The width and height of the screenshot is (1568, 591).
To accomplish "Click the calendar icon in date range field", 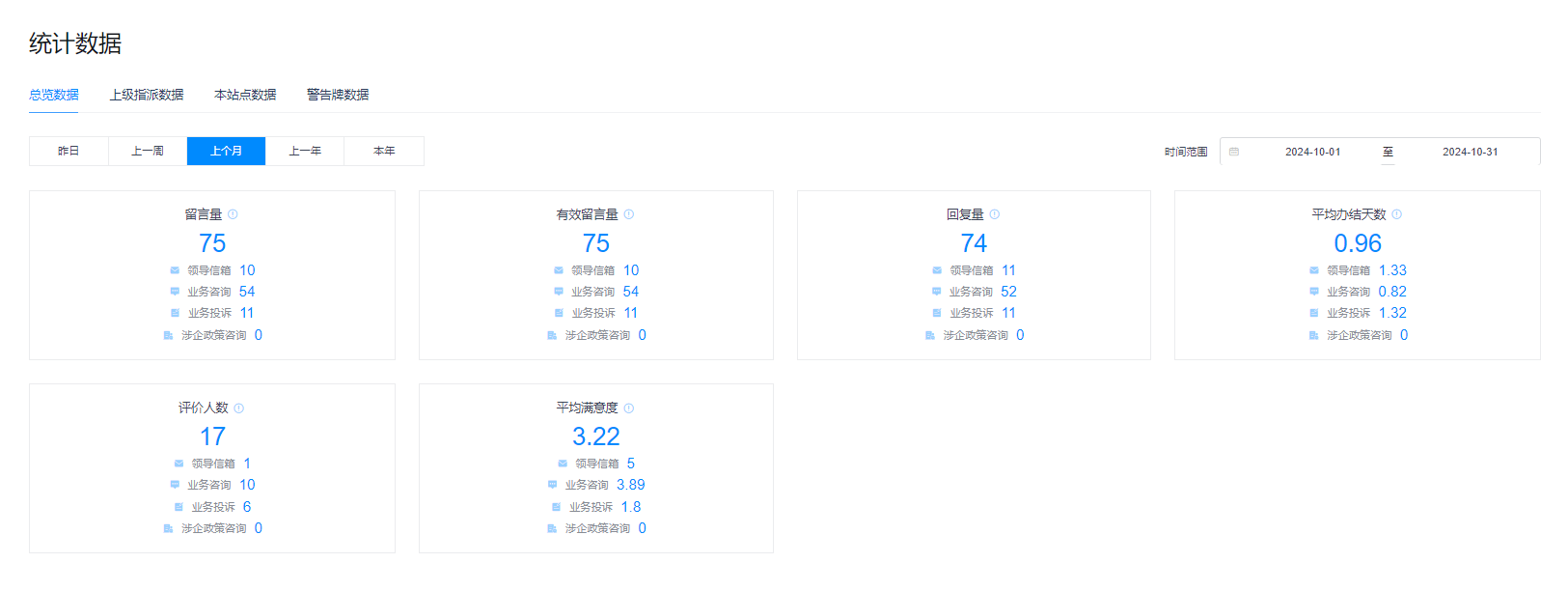I will [1234, 152].
